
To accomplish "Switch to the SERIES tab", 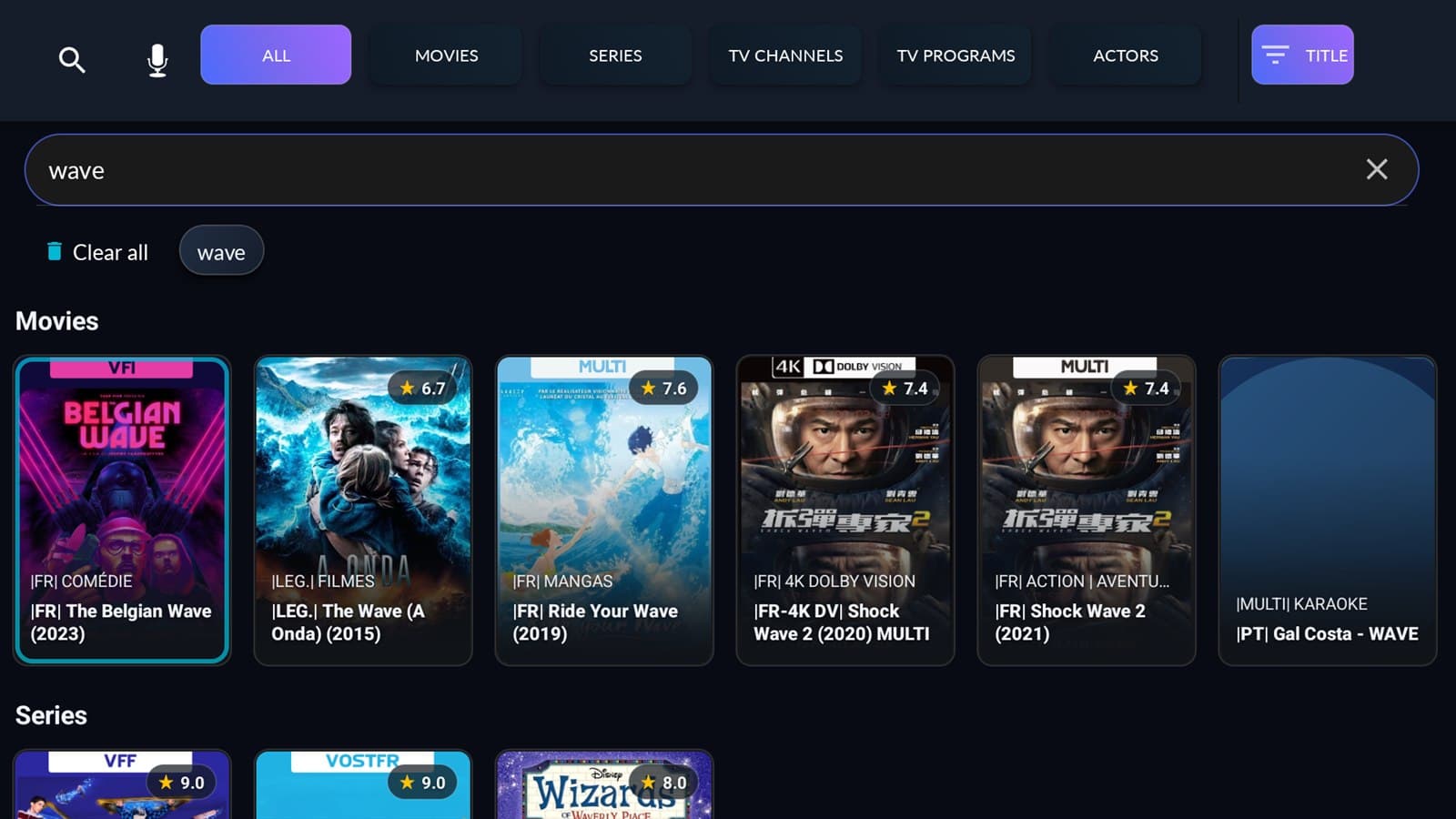I will click(x=615, y=56).
